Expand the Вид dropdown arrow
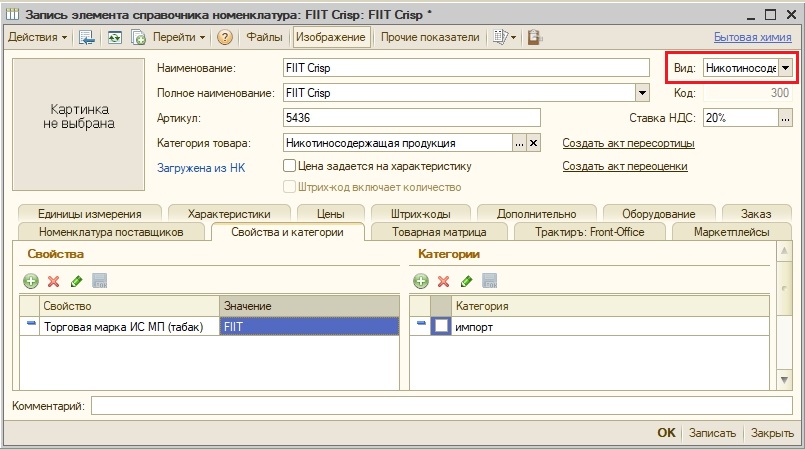The width and height of the screenshot is (805, 450). (785, 68)
